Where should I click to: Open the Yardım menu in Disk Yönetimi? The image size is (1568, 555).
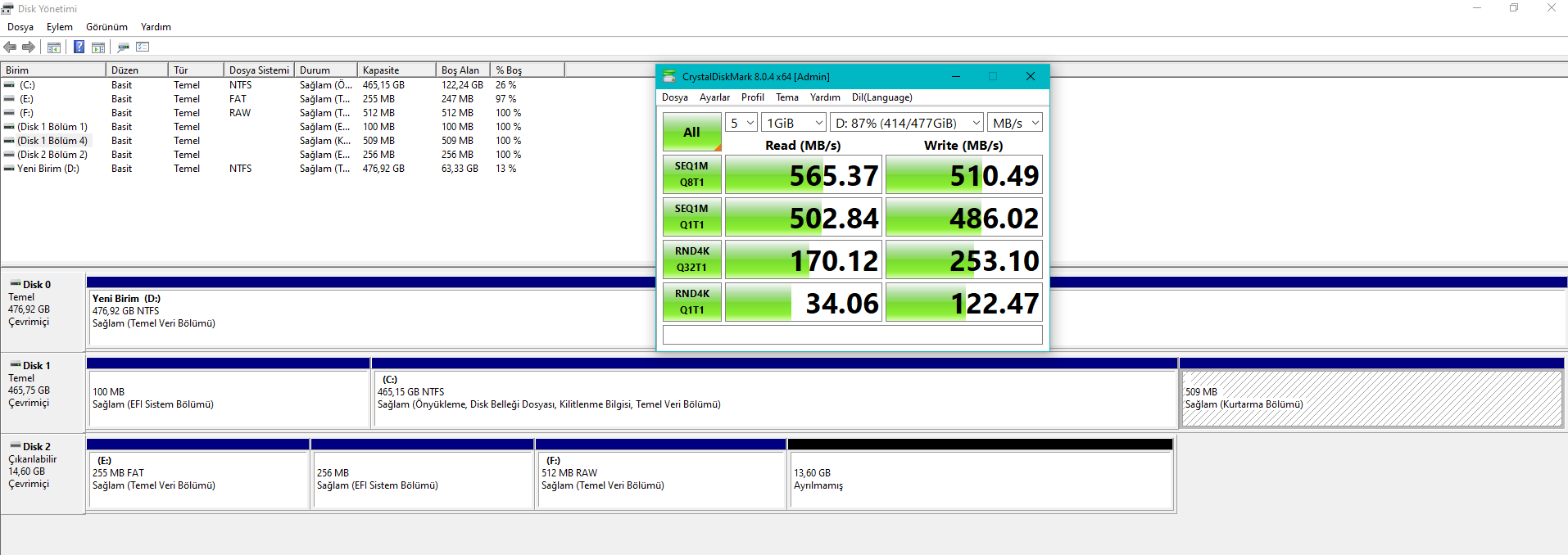tap(156, 27)
